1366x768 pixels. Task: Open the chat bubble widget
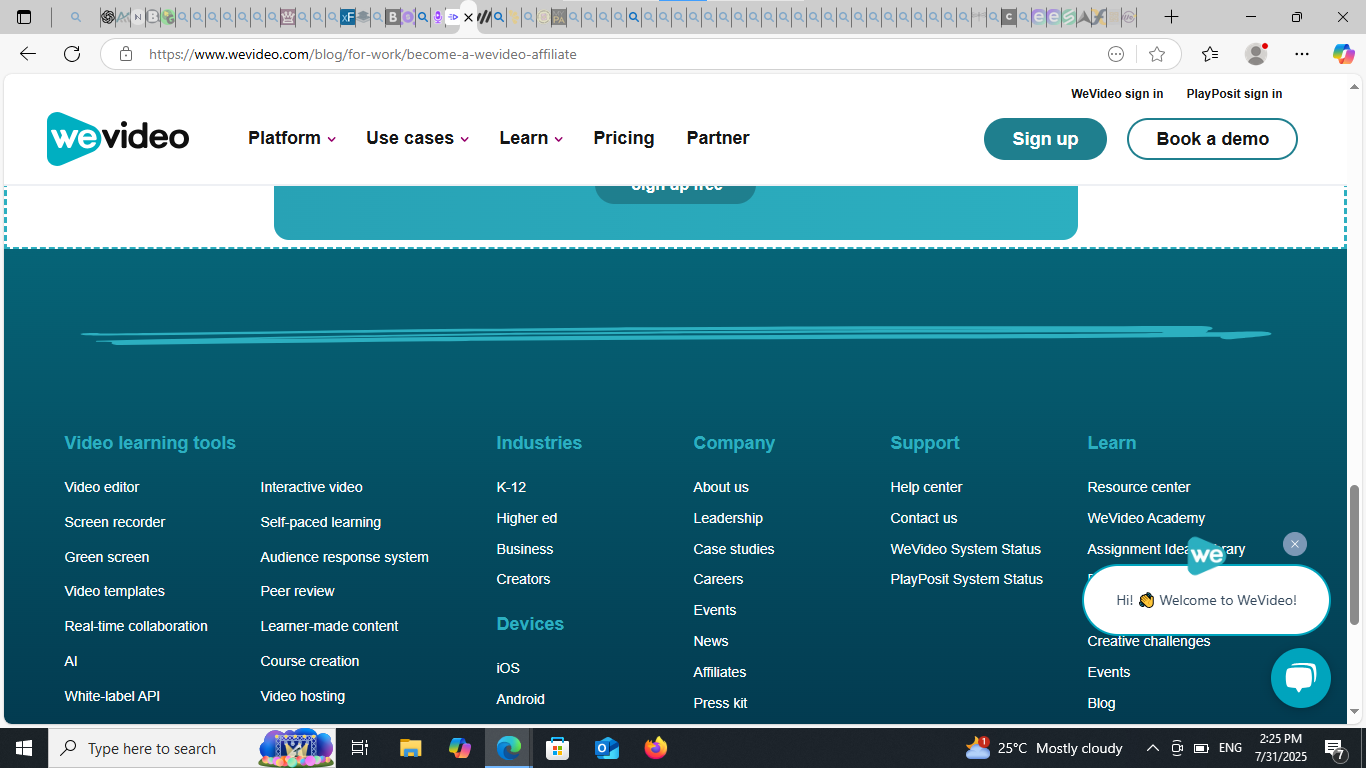click(x=1300, y=678)
